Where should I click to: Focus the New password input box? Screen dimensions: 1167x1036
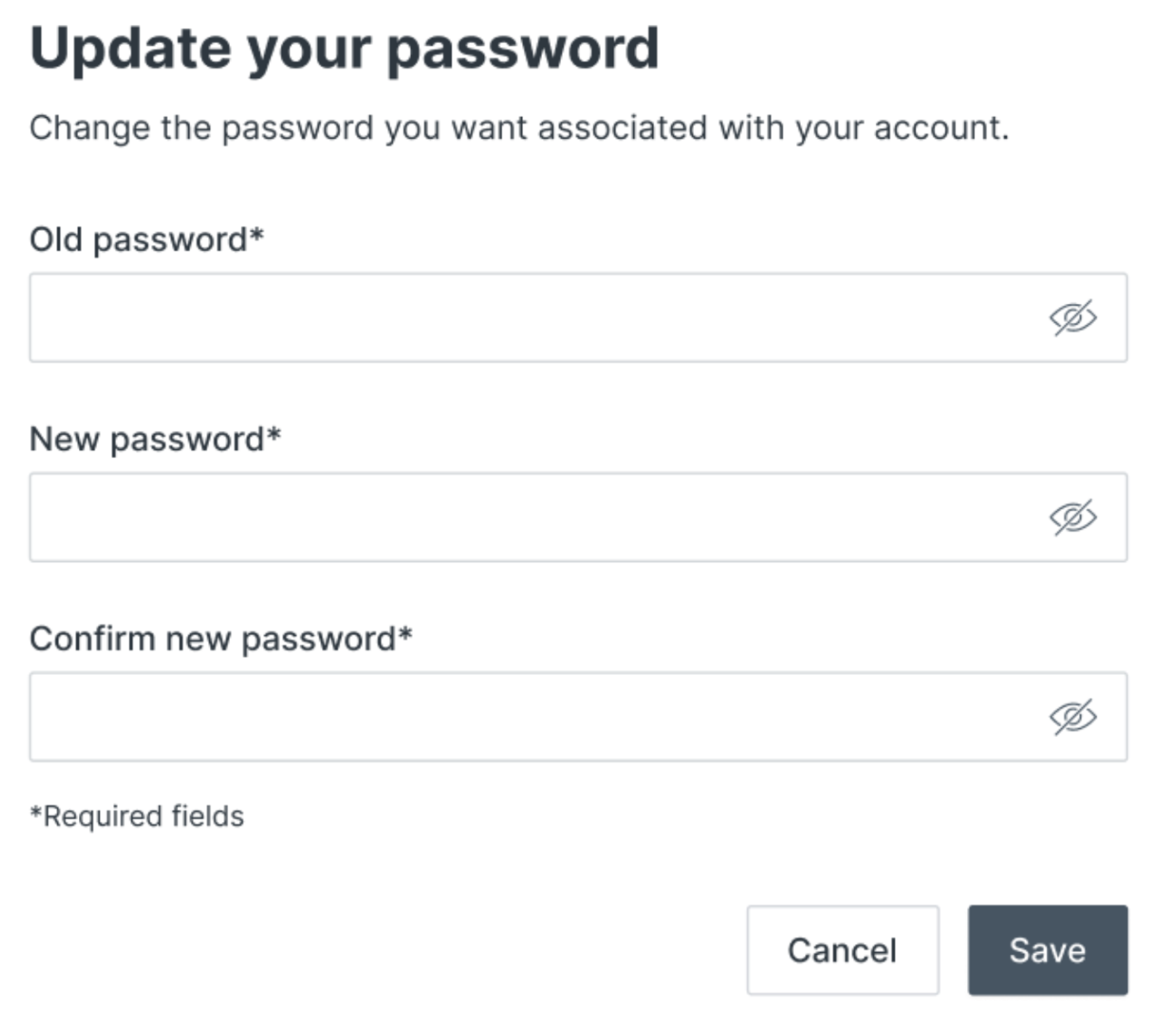click(578, 517)
